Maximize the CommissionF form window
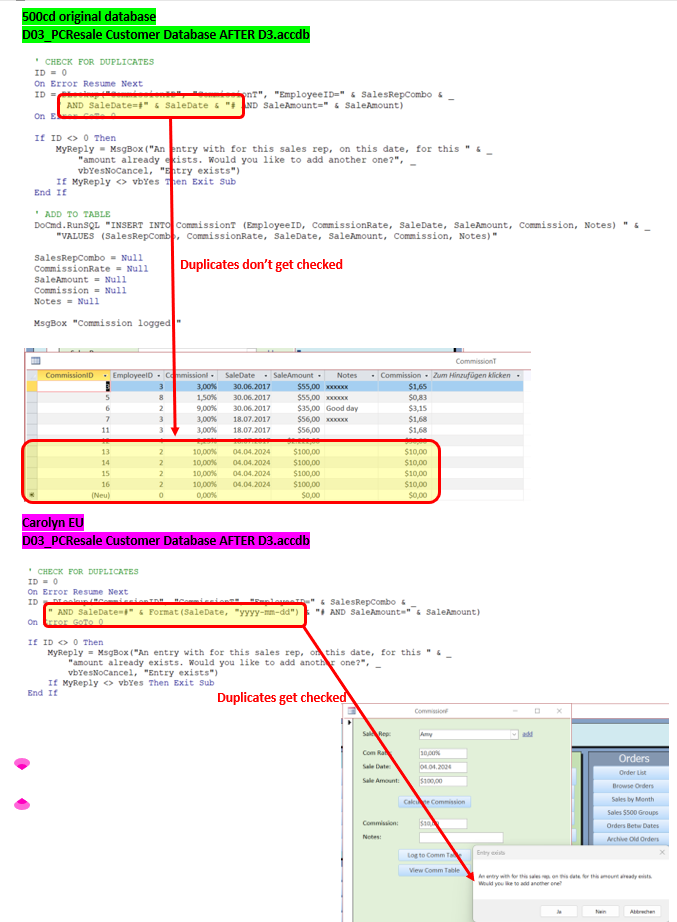Screen dimensions: 677x922 536,711
